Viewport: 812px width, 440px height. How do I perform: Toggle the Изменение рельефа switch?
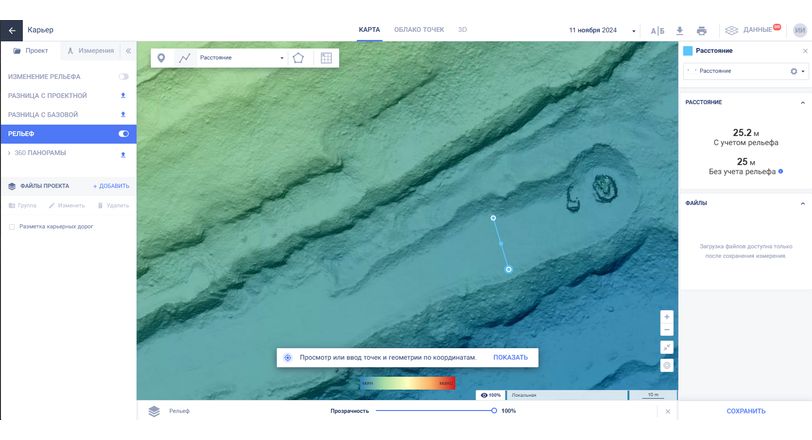pyautogui.click(x=124, y=76)
